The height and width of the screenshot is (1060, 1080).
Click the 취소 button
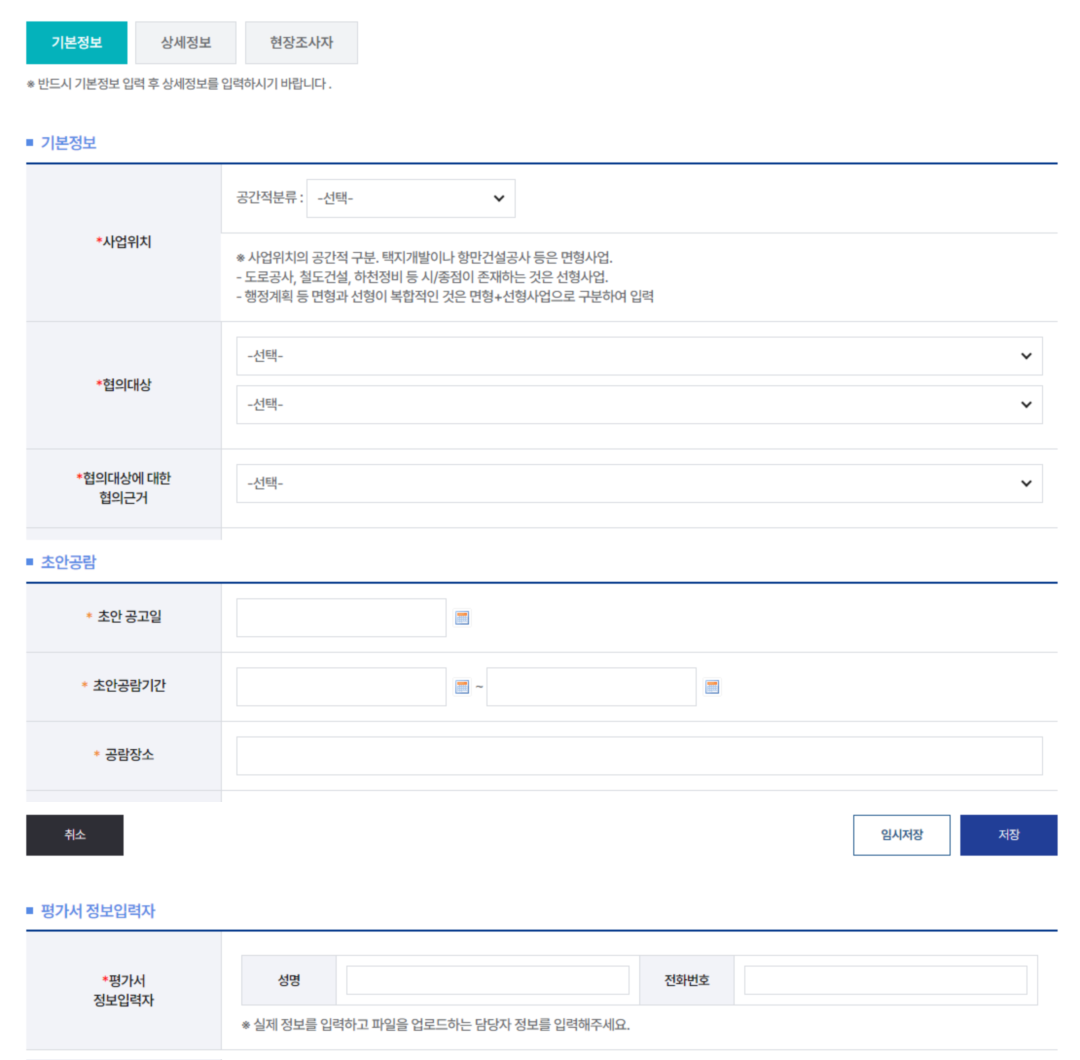(75, 835)
